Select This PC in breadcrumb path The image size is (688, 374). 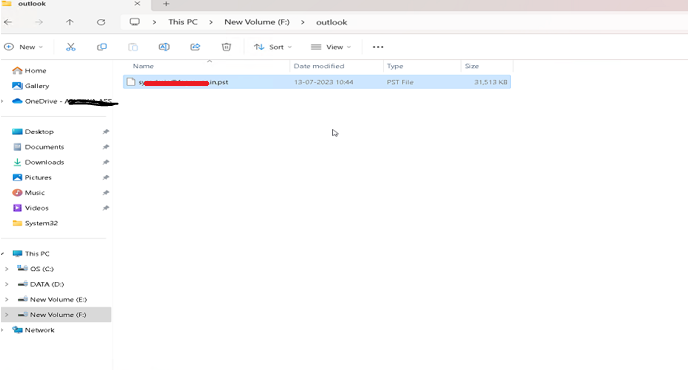[x=183, y=22]
